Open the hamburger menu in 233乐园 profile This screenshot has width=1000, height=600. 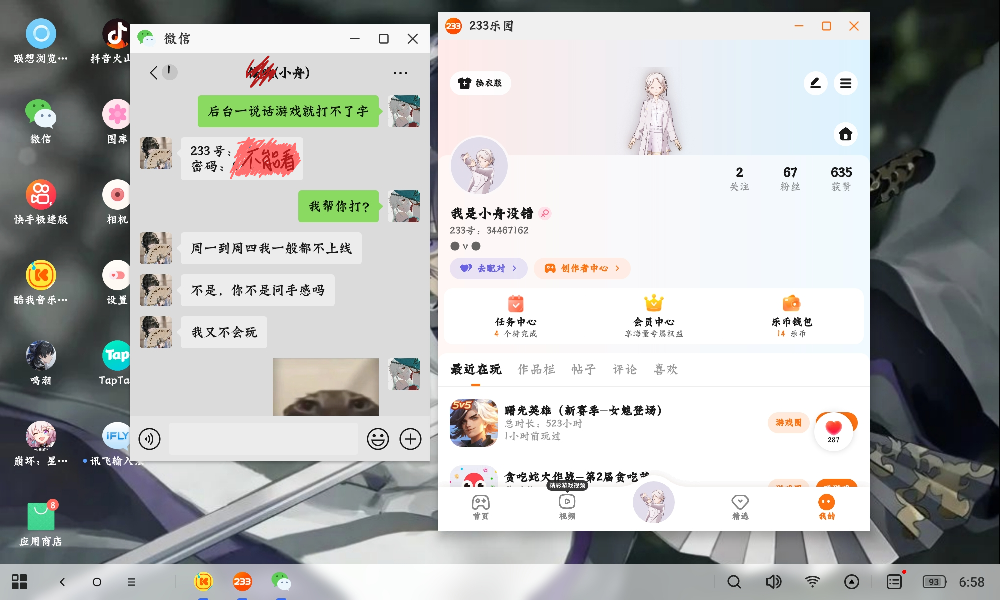click(x=846, y=83)
